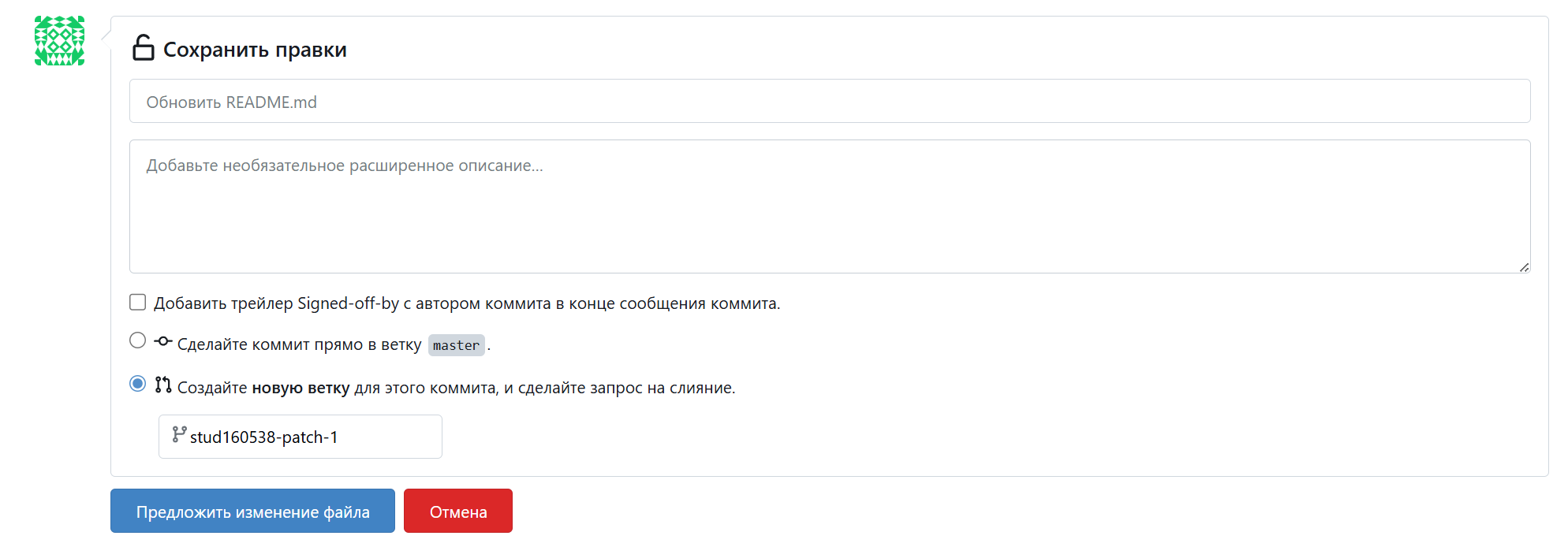Select the commit directly to master radio button
The height and width of the screenshot is (558, 1568).
[138, 340]
